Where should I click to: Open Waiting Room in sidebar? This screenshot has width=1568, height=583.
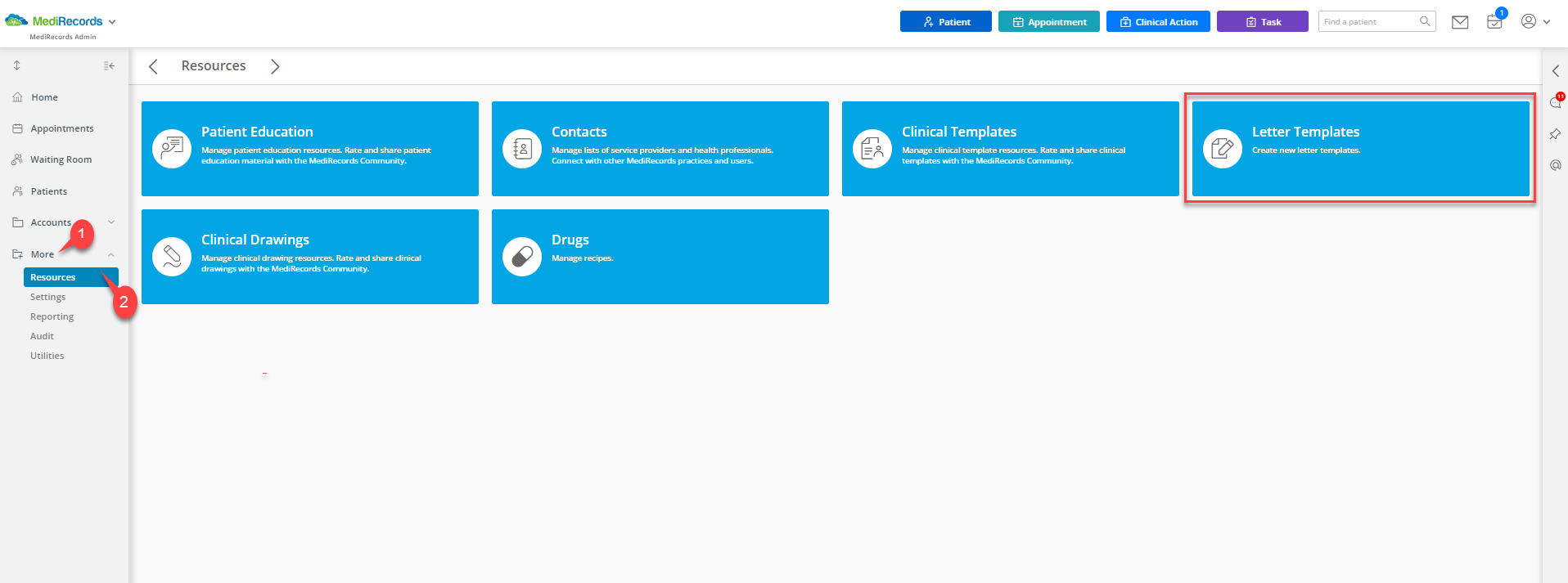tap(61, 159)
